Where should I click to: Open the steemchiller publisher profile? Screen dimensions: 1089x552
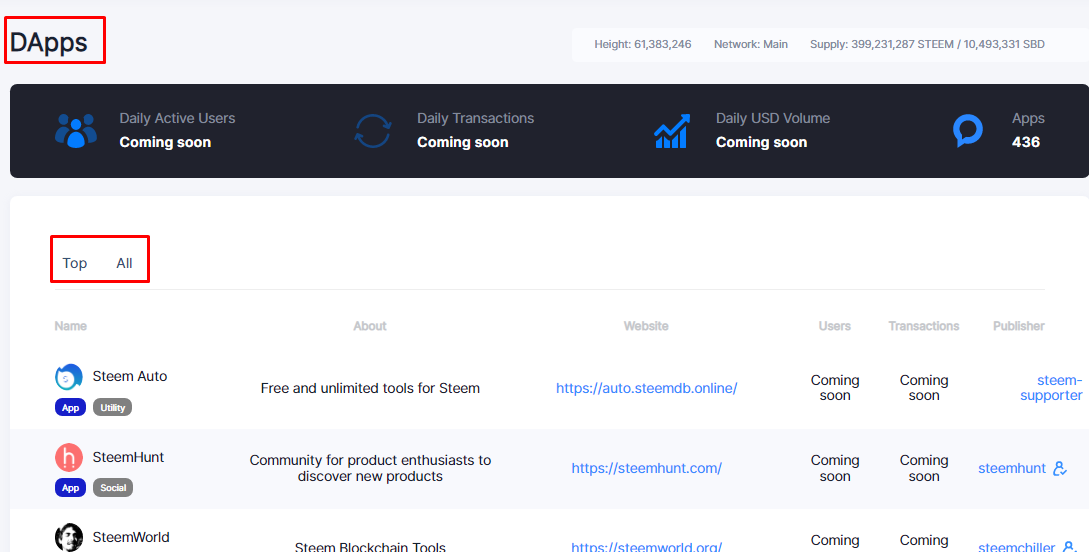click(1017, 547)
